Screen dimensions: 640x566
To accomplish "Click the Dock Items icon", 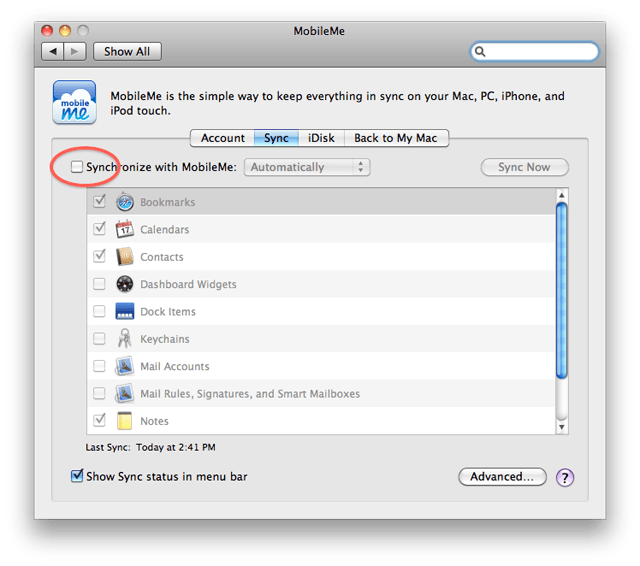I will point(124,311).
